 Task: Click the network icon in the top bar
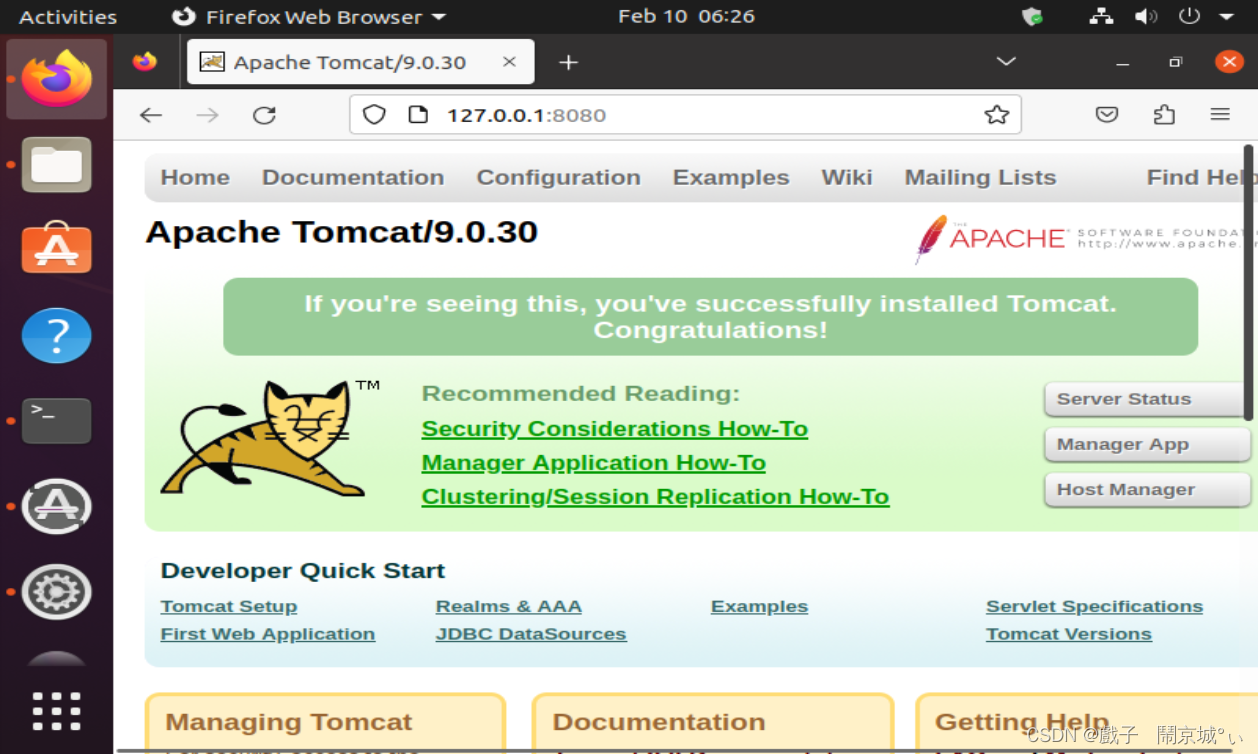tap(1101, 17)
